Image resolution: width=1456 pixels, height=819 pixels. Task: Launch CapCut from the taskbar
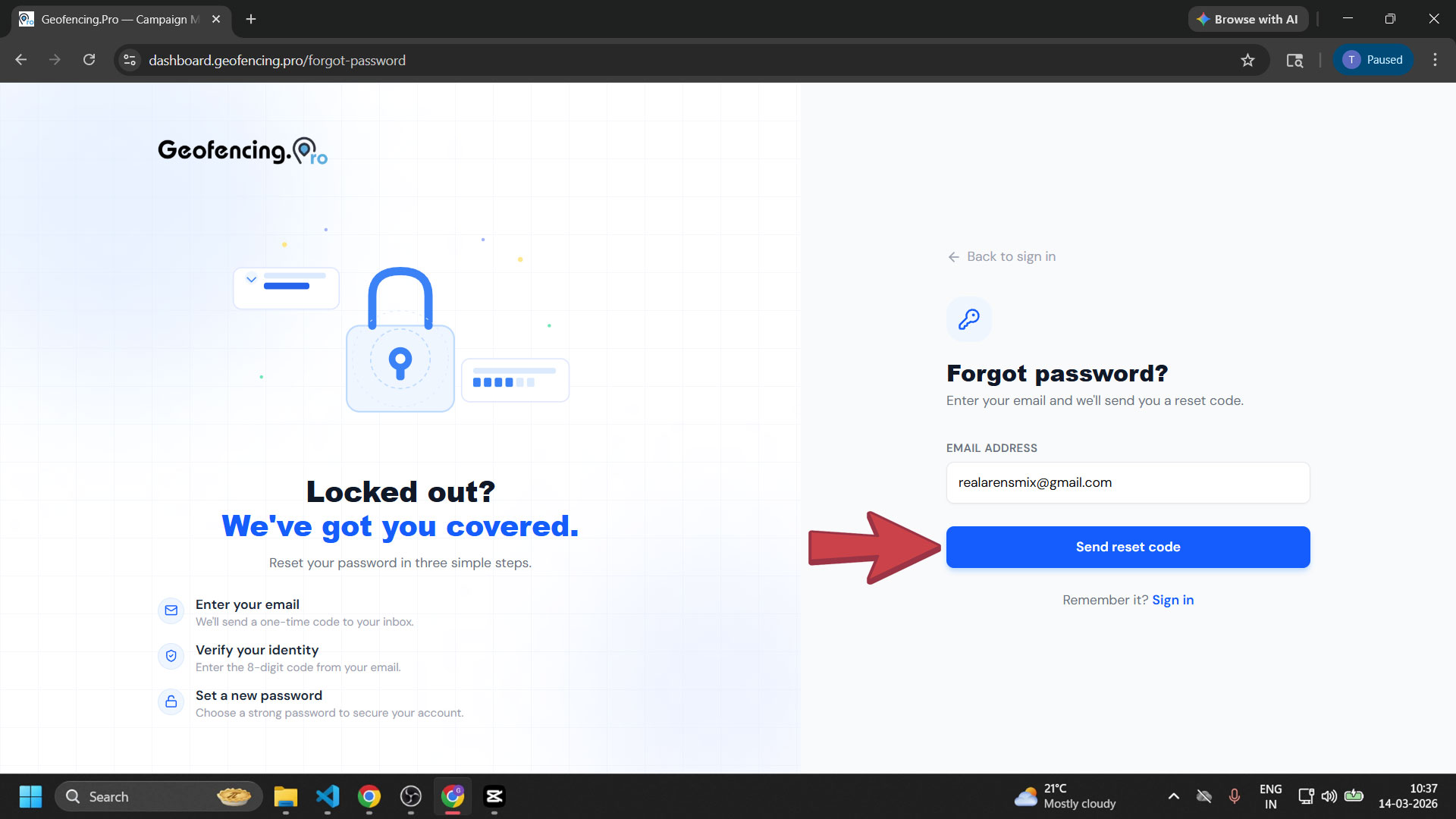tap(494, 797)
